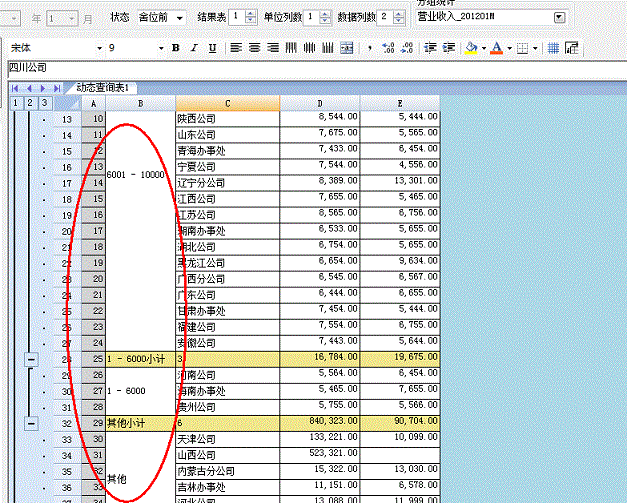Click cell 黑龙江公司
The width and height of the screenshot is (627, 503).
(228, 263)
